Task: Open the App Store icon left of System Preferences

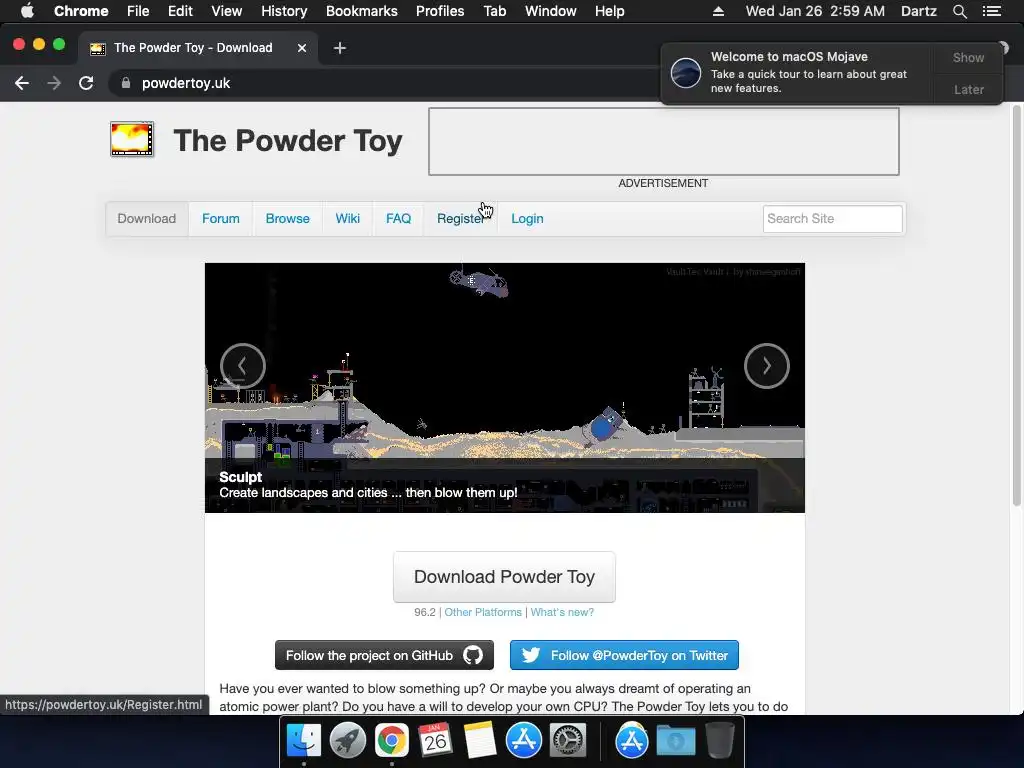Action: [x=523, y=741]
